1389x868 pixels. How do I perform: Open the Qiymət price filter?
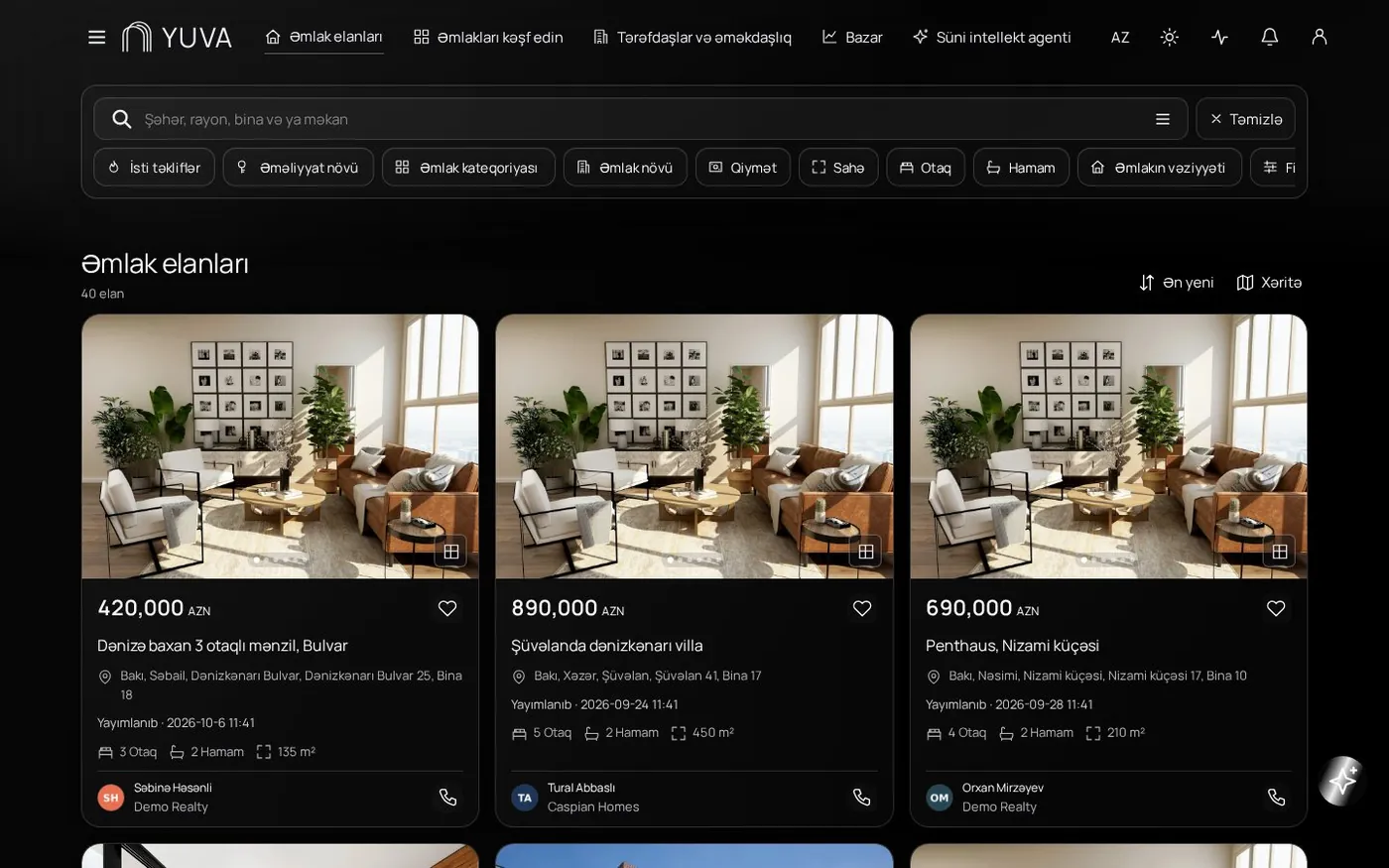pos(743,168)
